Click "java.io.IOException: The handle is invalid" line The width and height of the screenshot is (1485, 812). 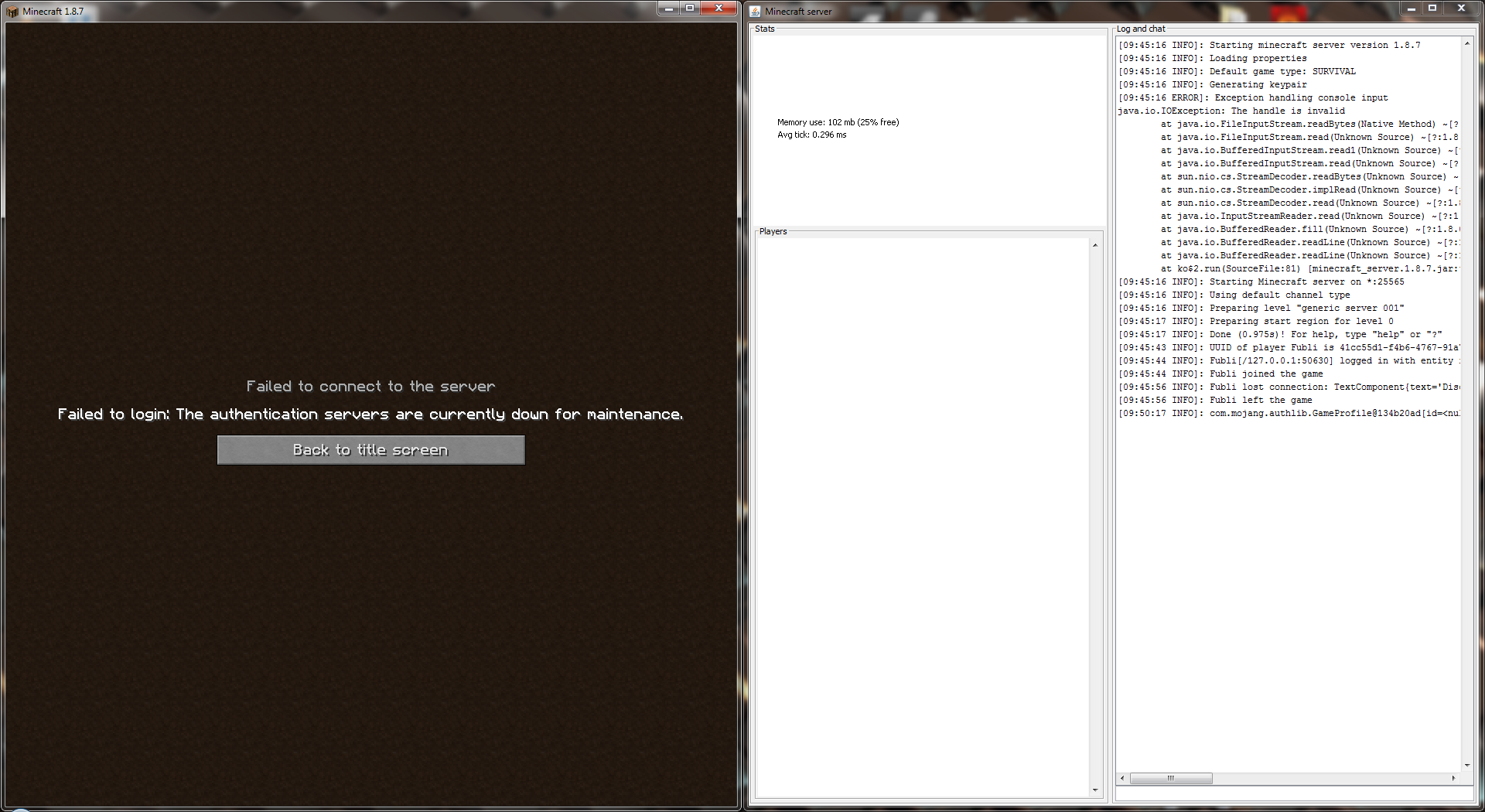pos(1232,111)
